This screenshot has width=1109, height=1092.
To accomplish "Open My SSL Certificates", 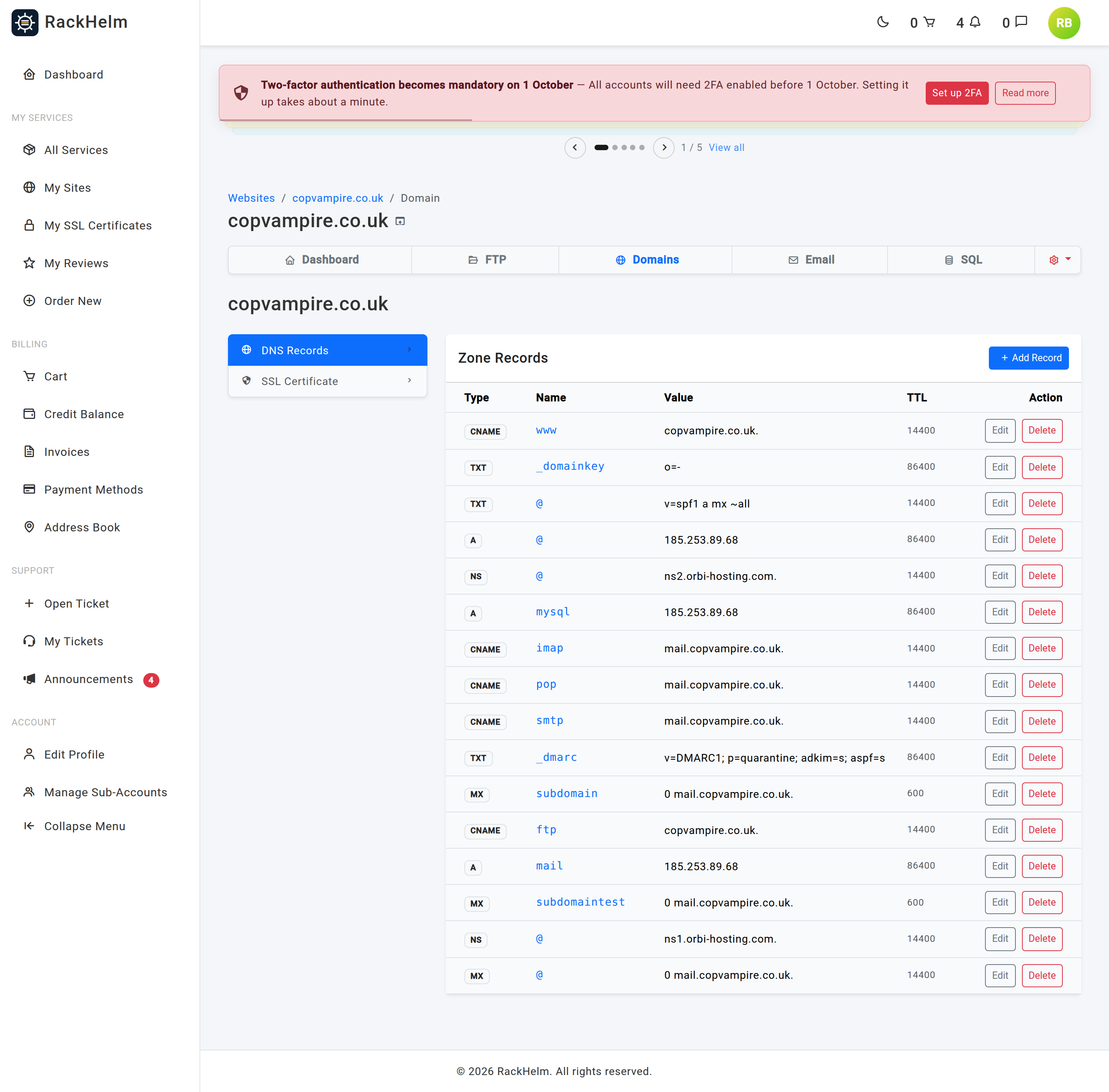I will tap(97, 225).
